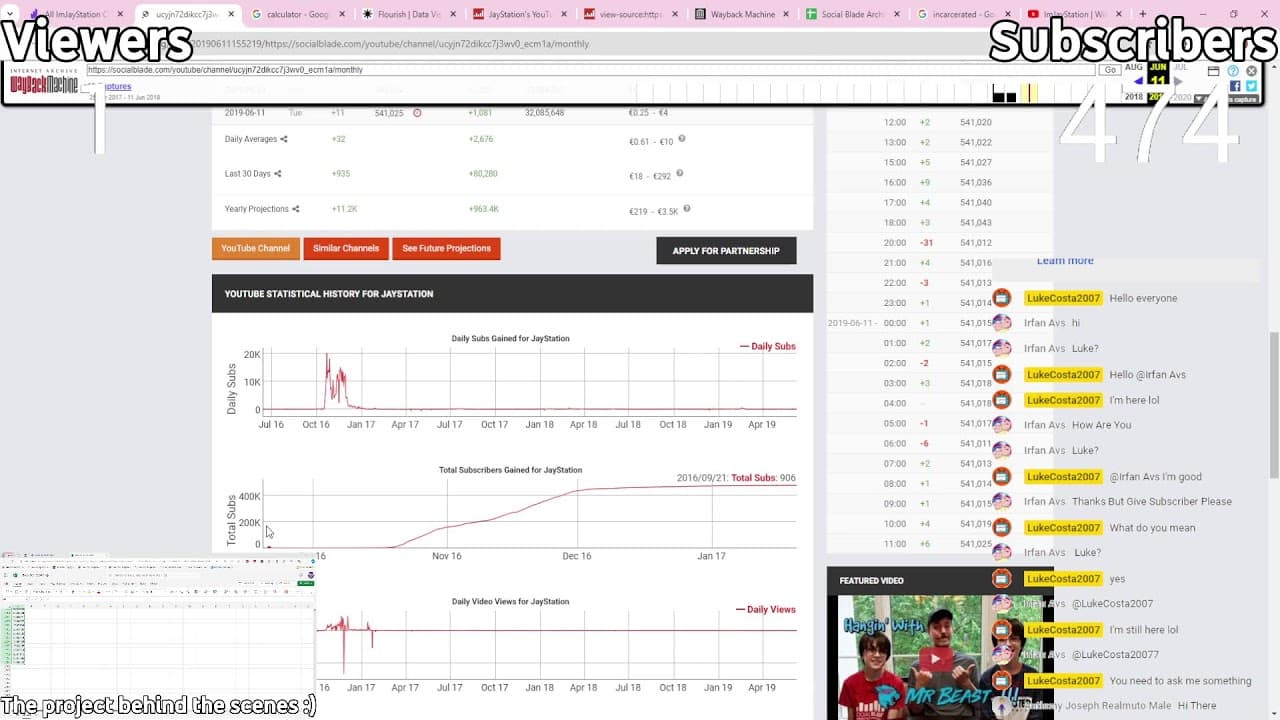This screenshot has width=1280, height=720.
Task: Toggle the Daily Subs legend on subs chart
Action: pos(768,346)
